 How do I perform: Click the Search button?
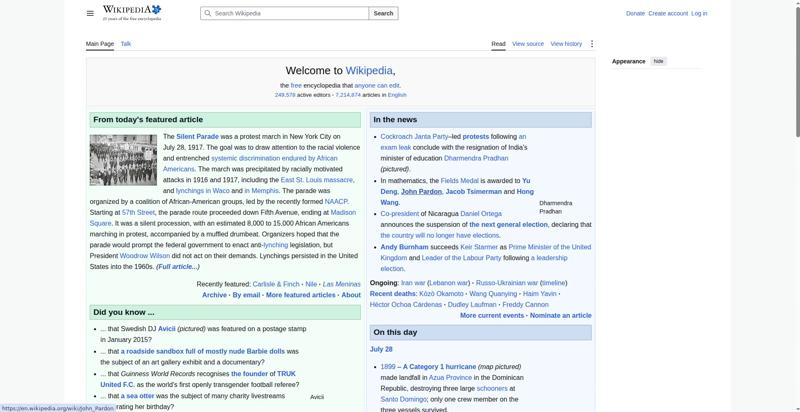pos(383,13)
